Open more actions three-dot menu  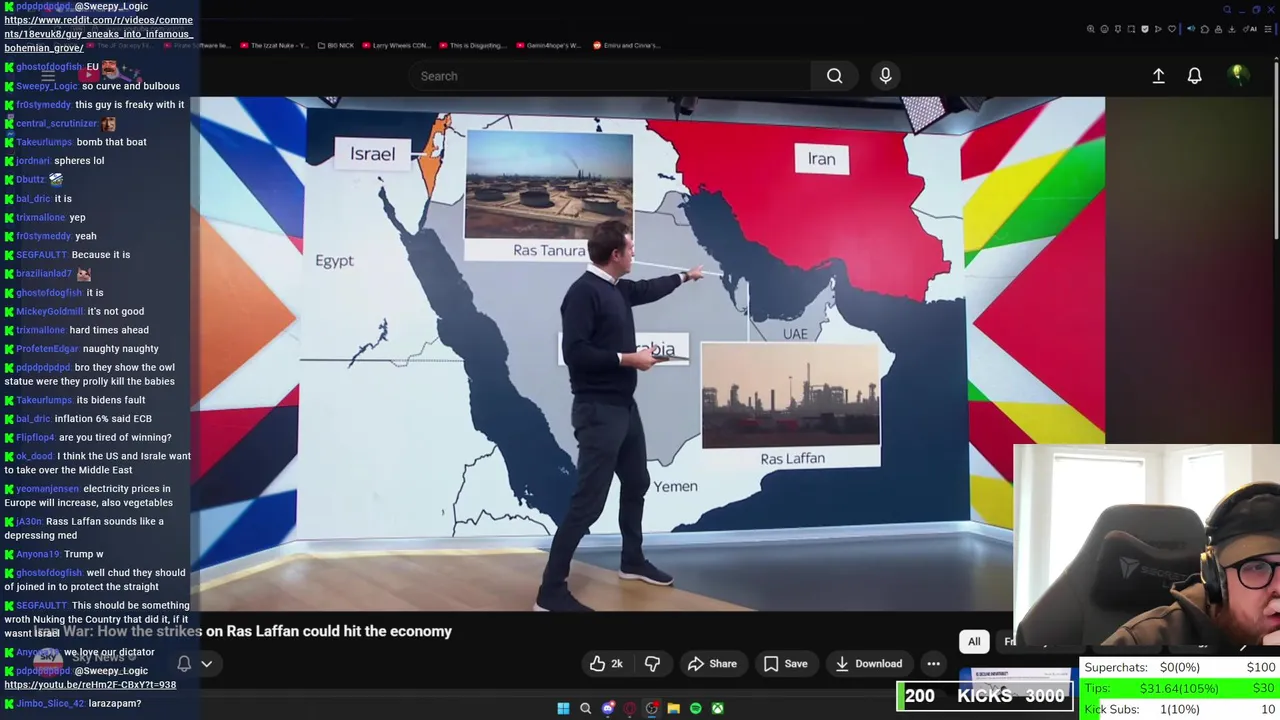click(933, 663)
